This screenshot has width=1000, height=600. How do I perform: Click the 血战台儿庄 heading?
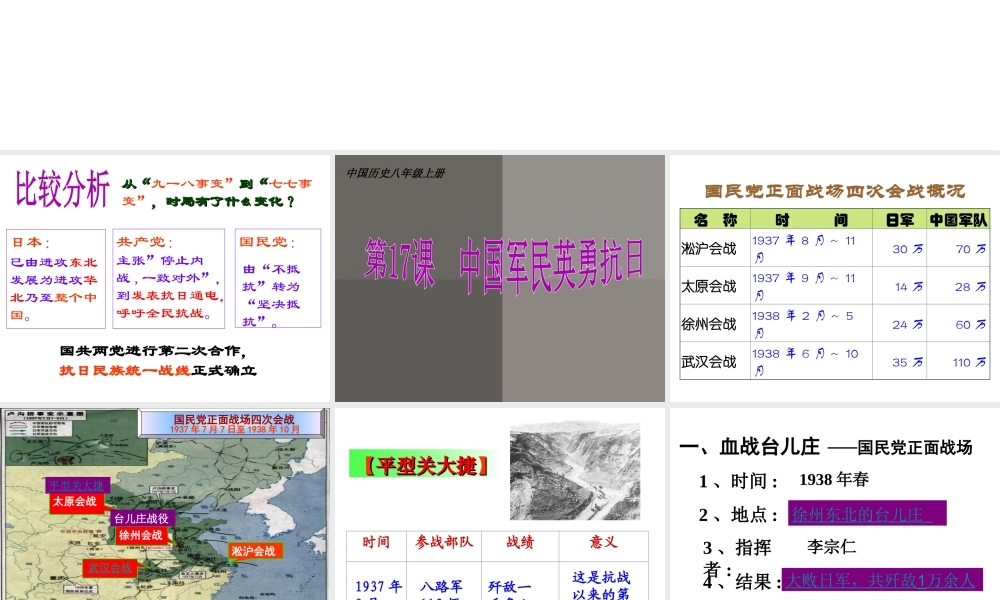(769, 447)
